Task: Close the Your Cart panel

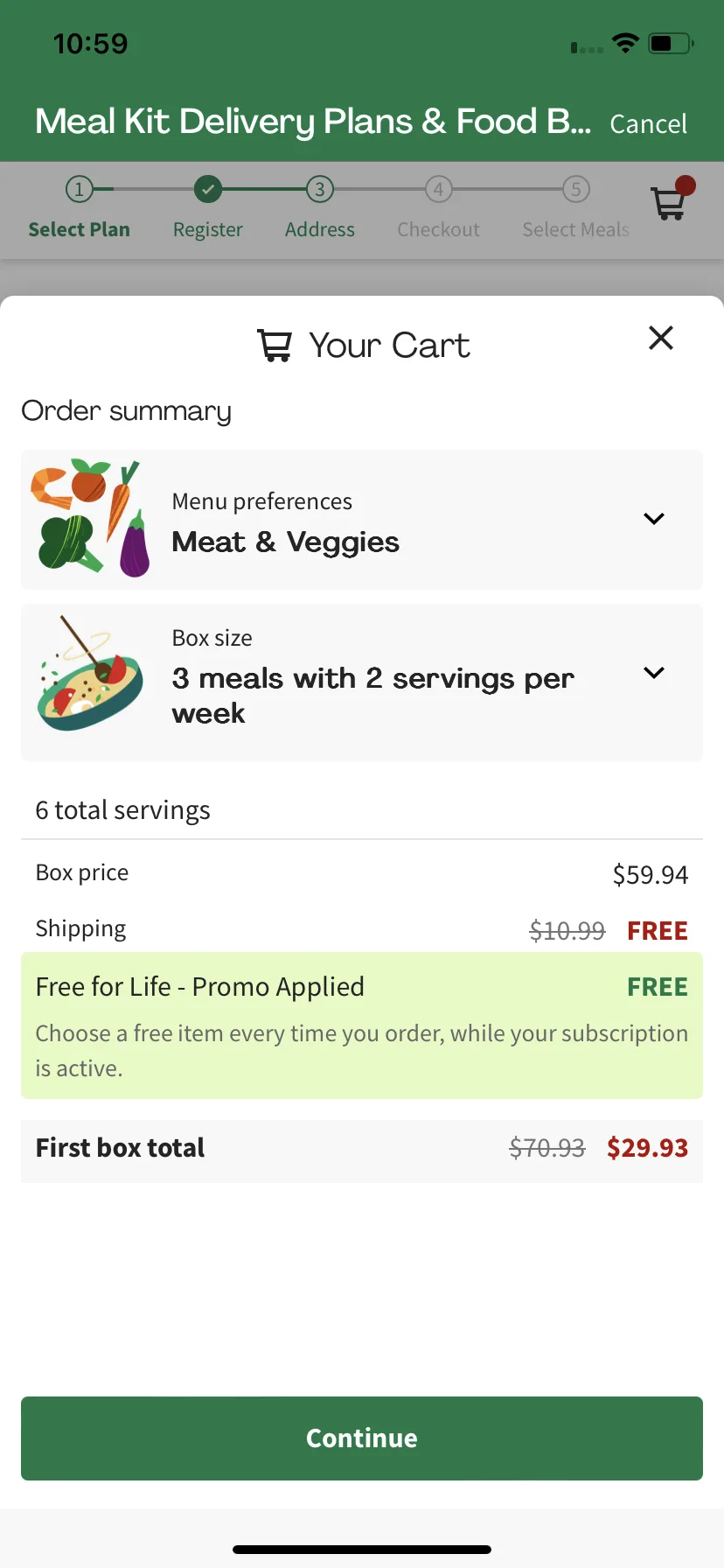Action: (661, 338)
